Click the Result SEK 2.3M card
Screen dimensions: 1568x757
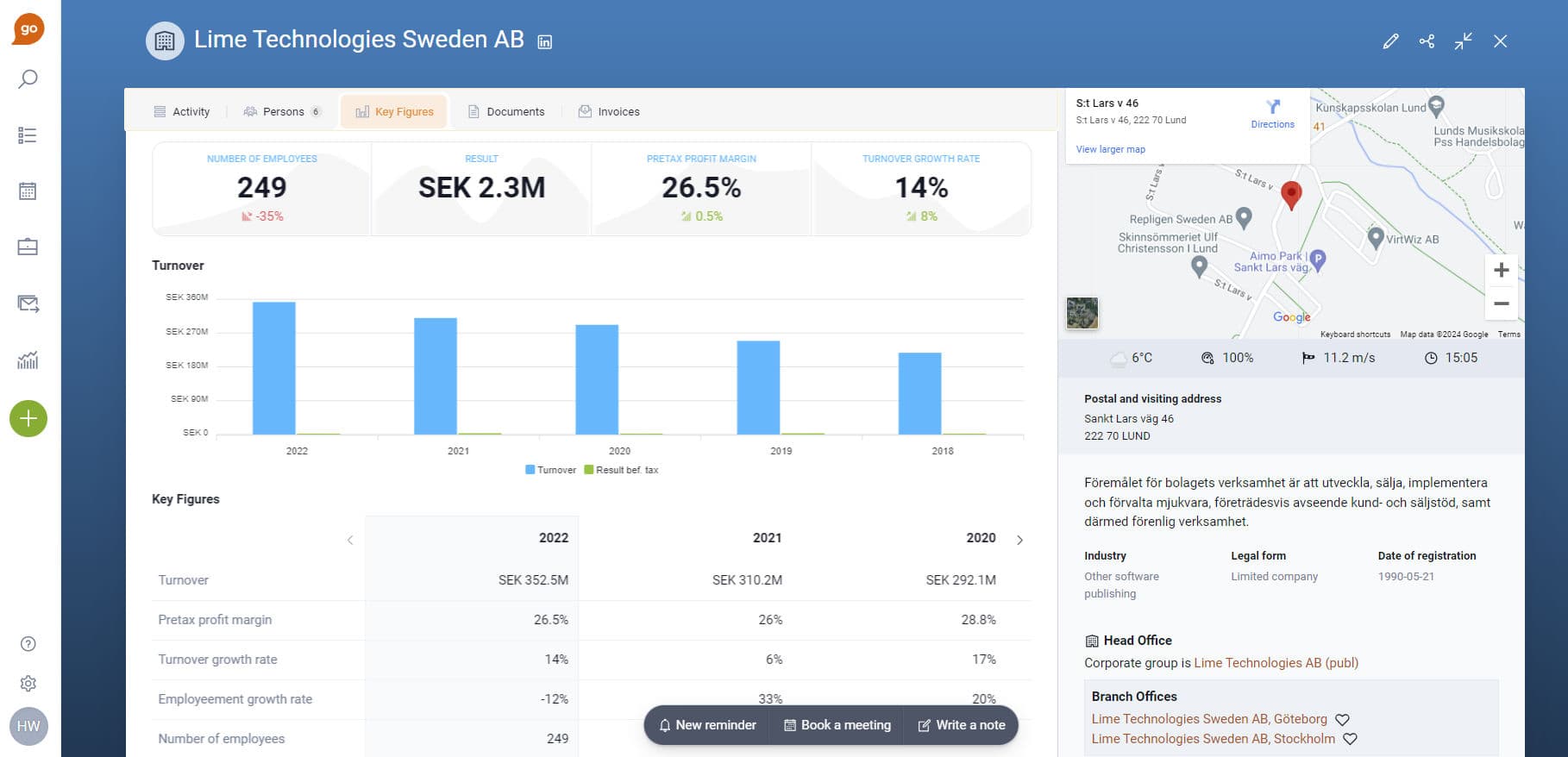481,189
